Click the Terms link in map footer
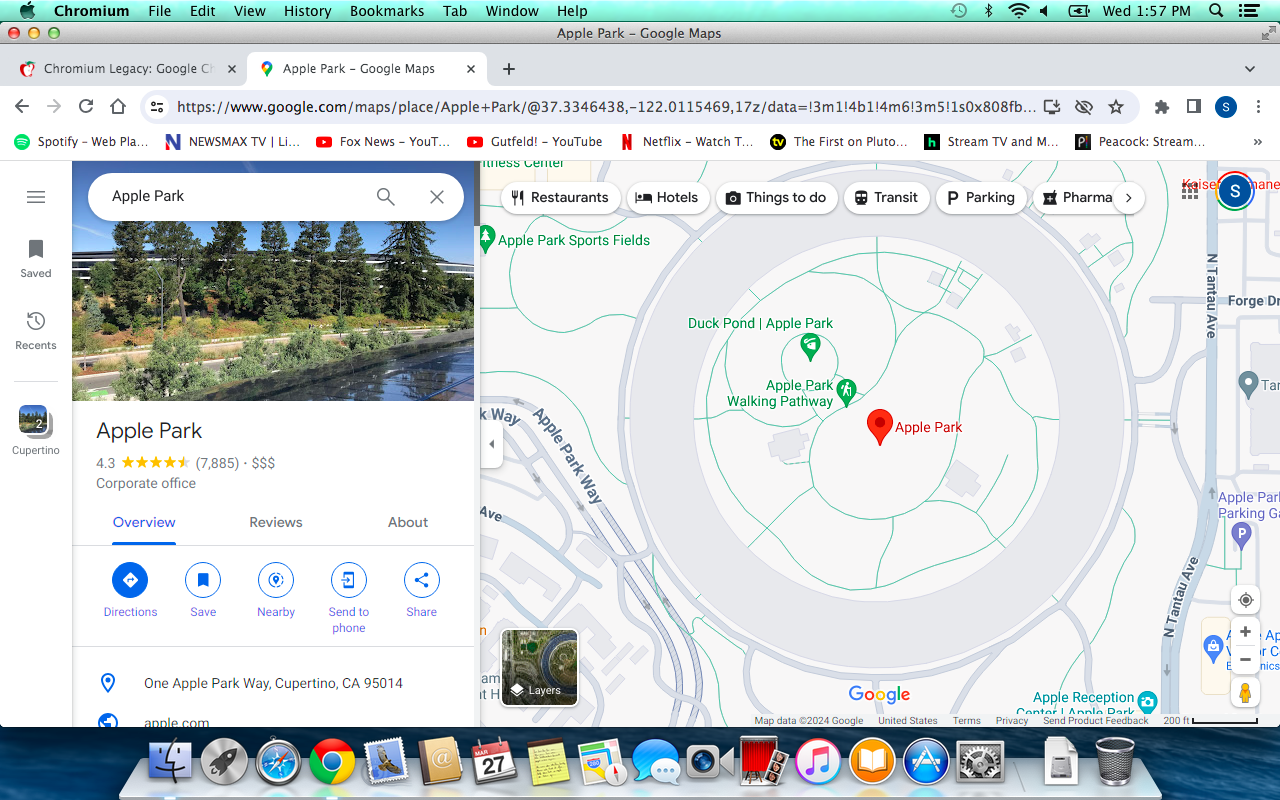This screenshot has height=800, width=1280. coord(966,720)
